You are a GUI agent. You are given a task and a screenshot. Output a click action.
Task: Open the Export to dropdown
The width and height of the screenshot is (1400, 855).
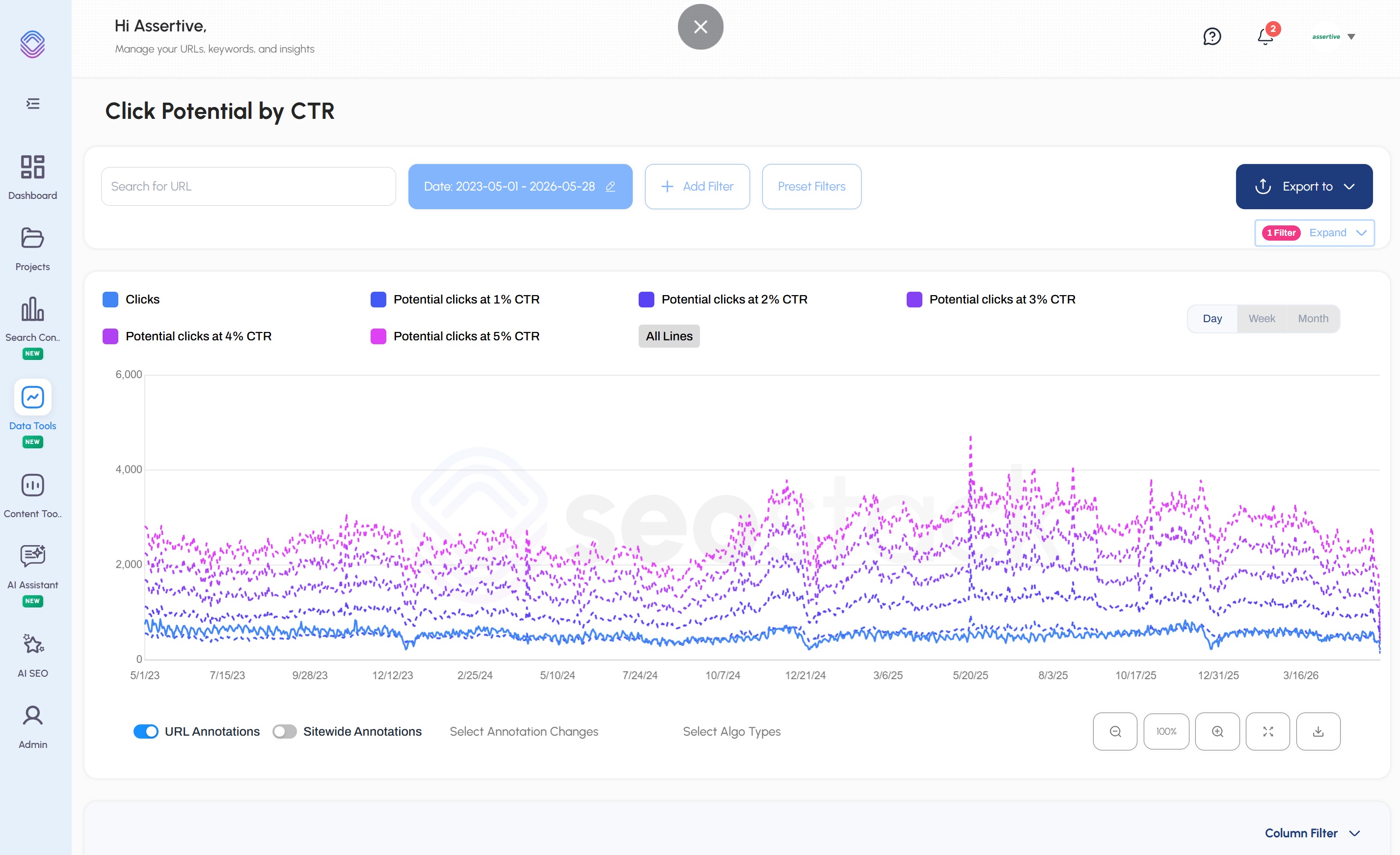(x=1304, y=187)
